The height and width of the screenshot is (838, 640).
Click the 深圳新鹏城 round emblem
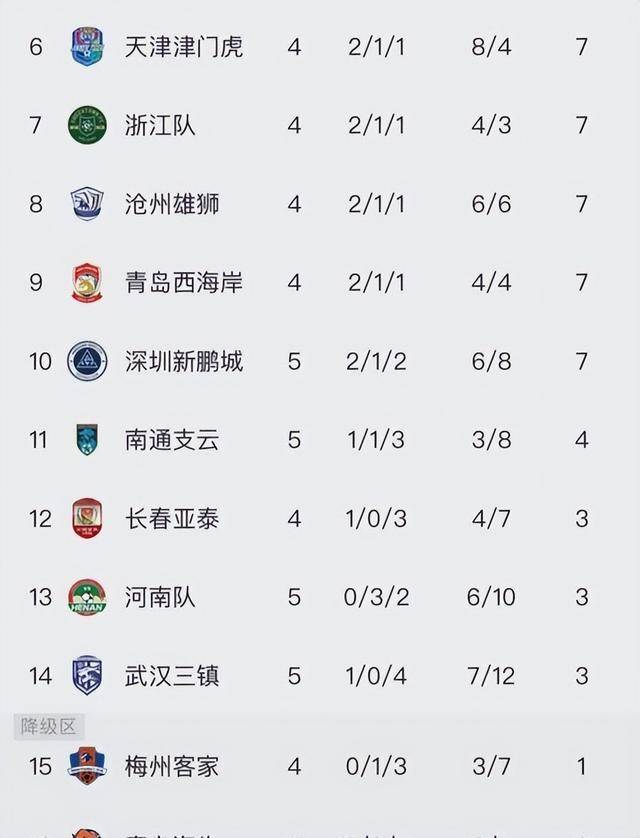[x=87, y=361]
